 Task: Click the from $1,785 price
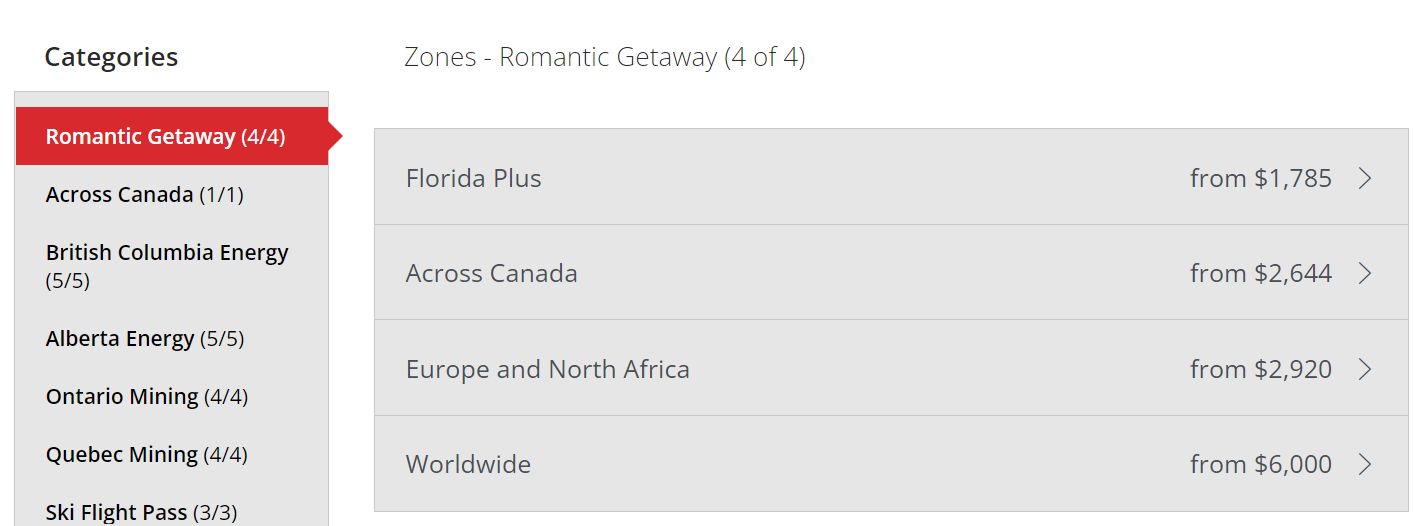point(1260,178)
